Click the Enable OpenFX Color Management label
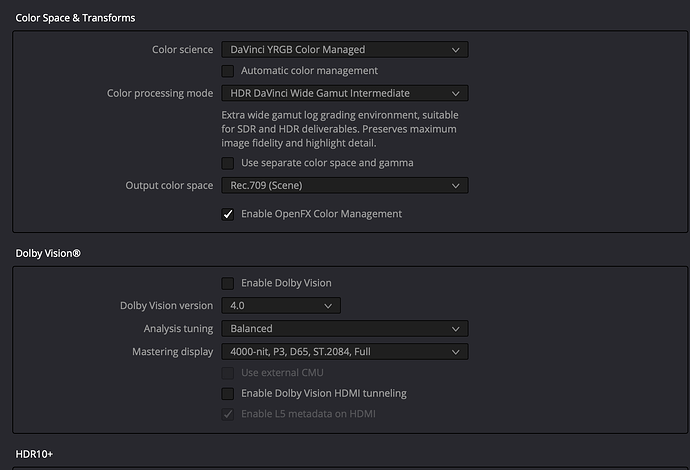690x470 pixels. pos(321,214)
